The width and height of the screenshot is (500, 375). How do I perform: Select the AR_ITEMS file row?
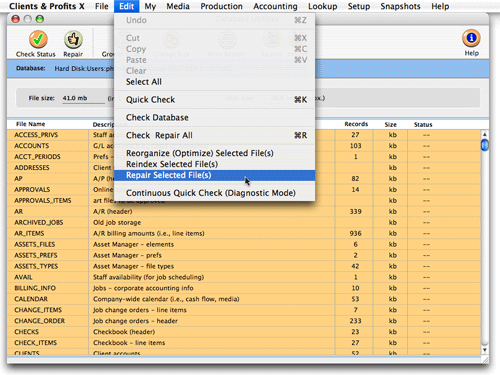244,233
